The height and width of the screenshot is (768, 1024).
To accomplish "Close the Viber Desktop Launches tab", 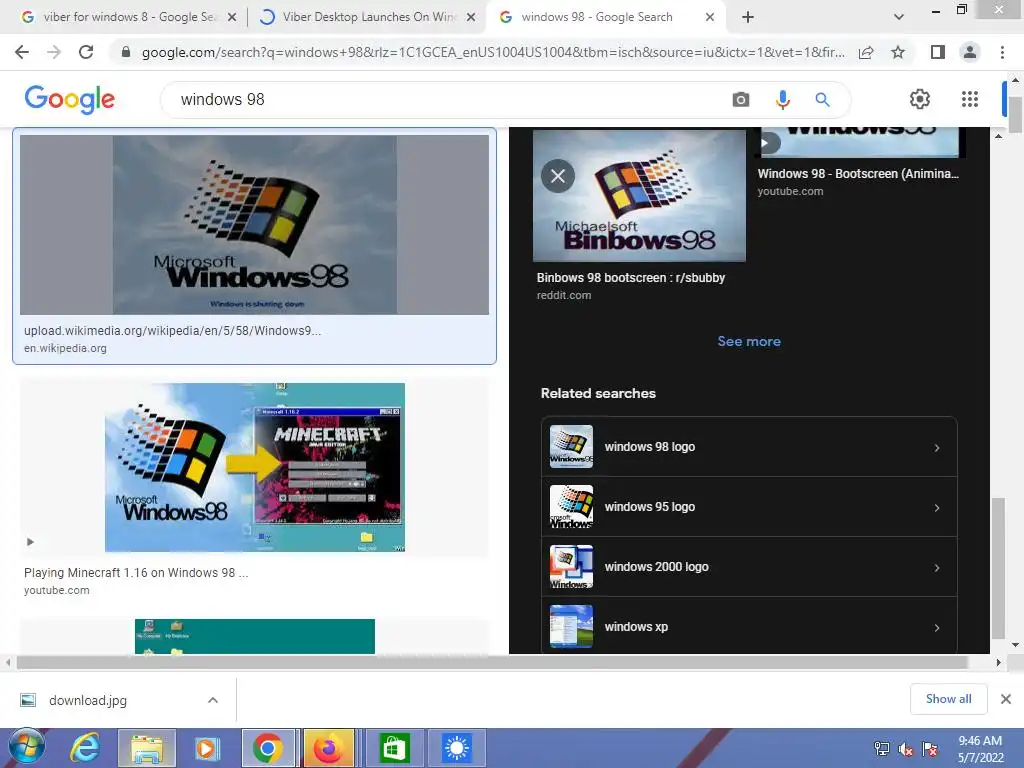I will (x=470, y=18).
